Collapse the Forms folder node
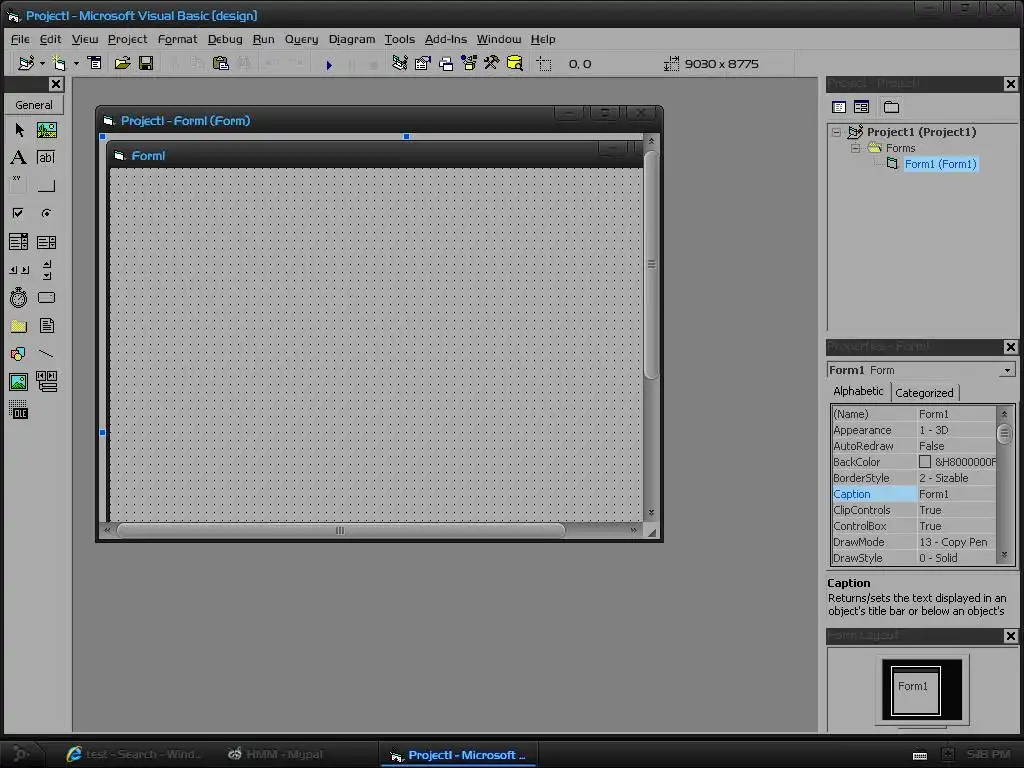This screenshot has width=1024, height=768. point(856,148)
